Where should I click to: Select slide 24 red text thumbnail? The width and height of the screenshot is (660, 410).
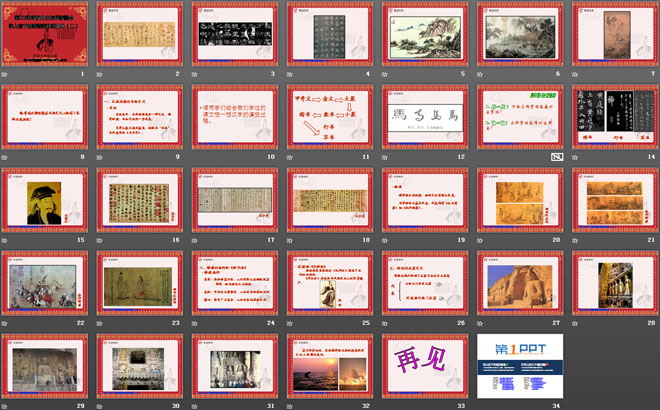(x=235, y=283)
